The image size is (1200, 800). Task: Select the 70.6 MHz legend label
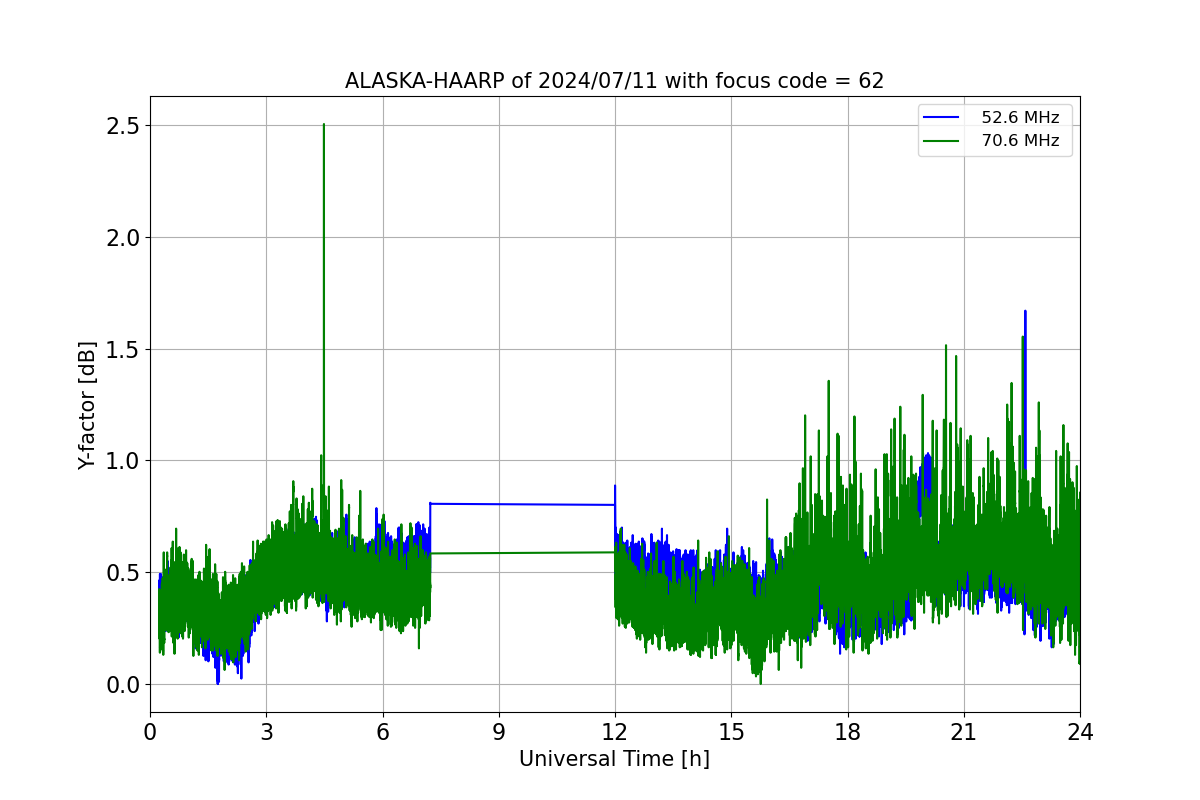1020,141
